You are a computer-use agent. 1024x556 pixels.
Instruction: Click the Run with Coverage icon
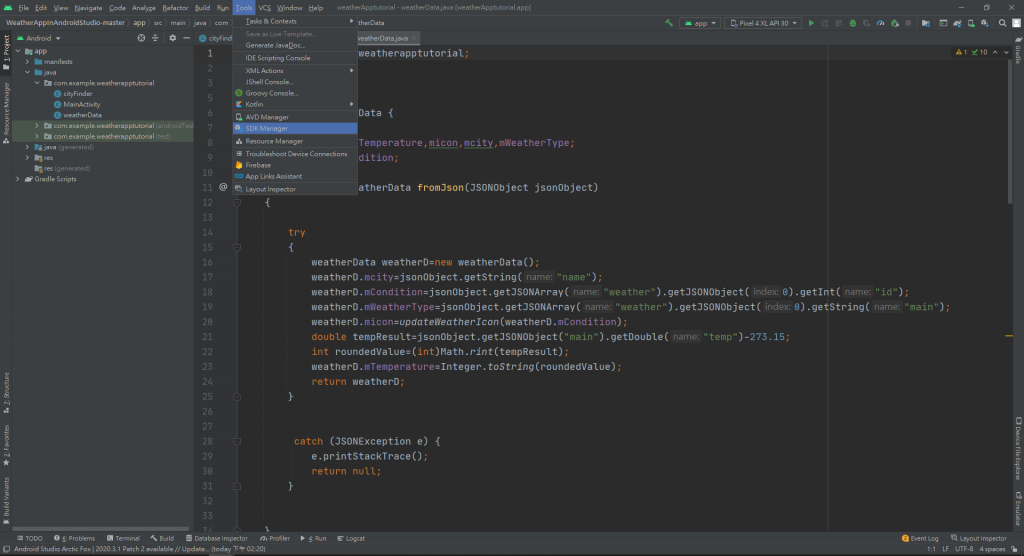click(867, 23)
